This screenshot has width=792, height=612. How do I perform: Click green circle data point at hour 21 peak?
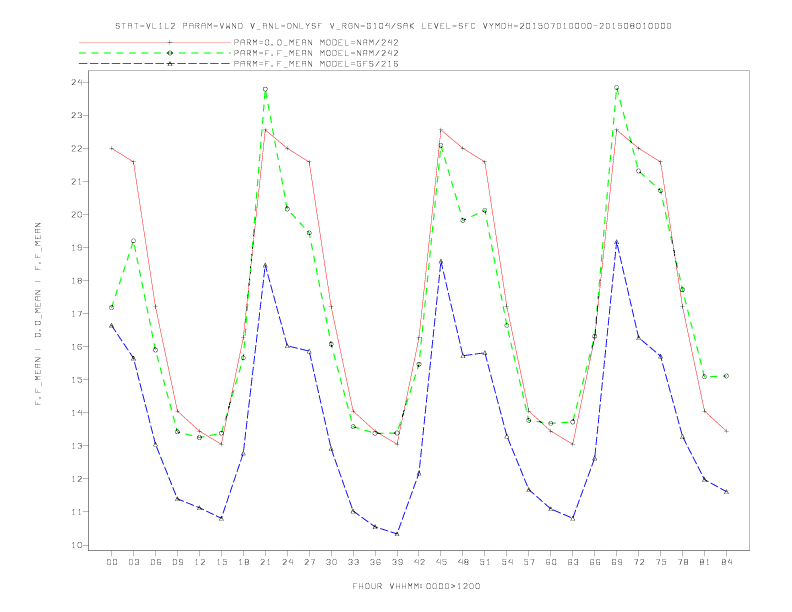[x=265, y=89]
